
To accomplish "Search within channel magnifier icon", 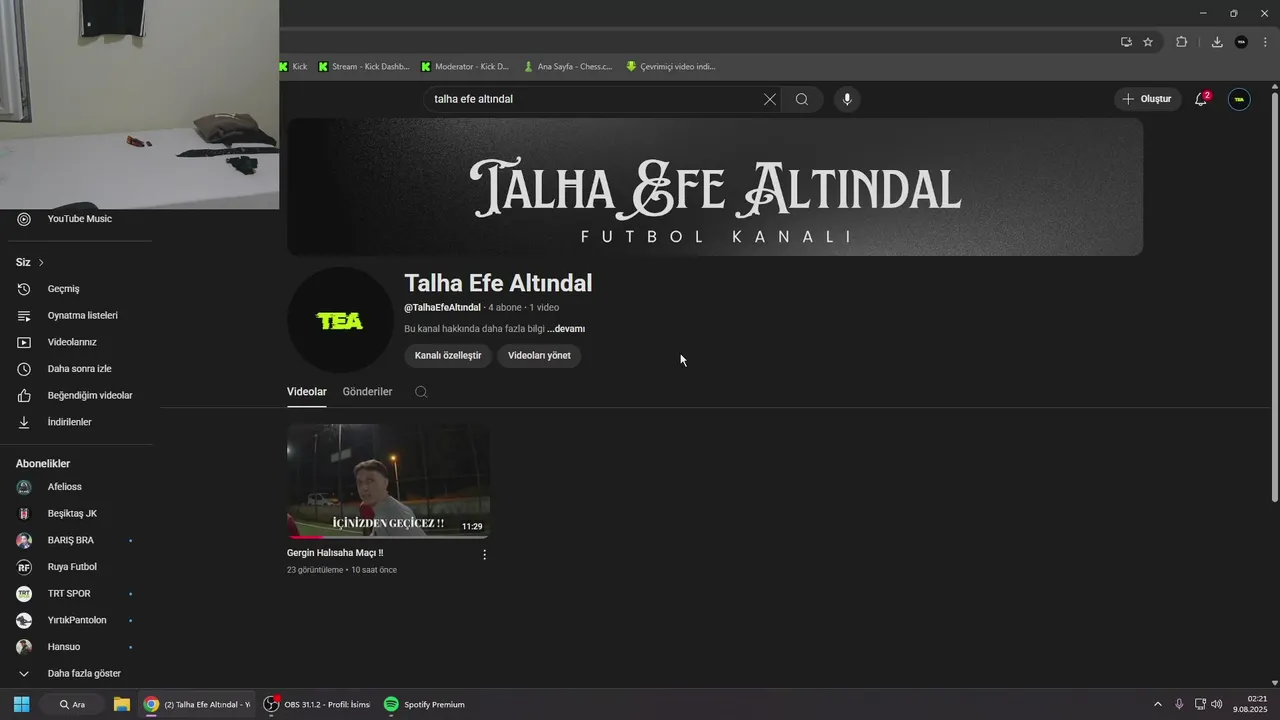I will (421, 392).
